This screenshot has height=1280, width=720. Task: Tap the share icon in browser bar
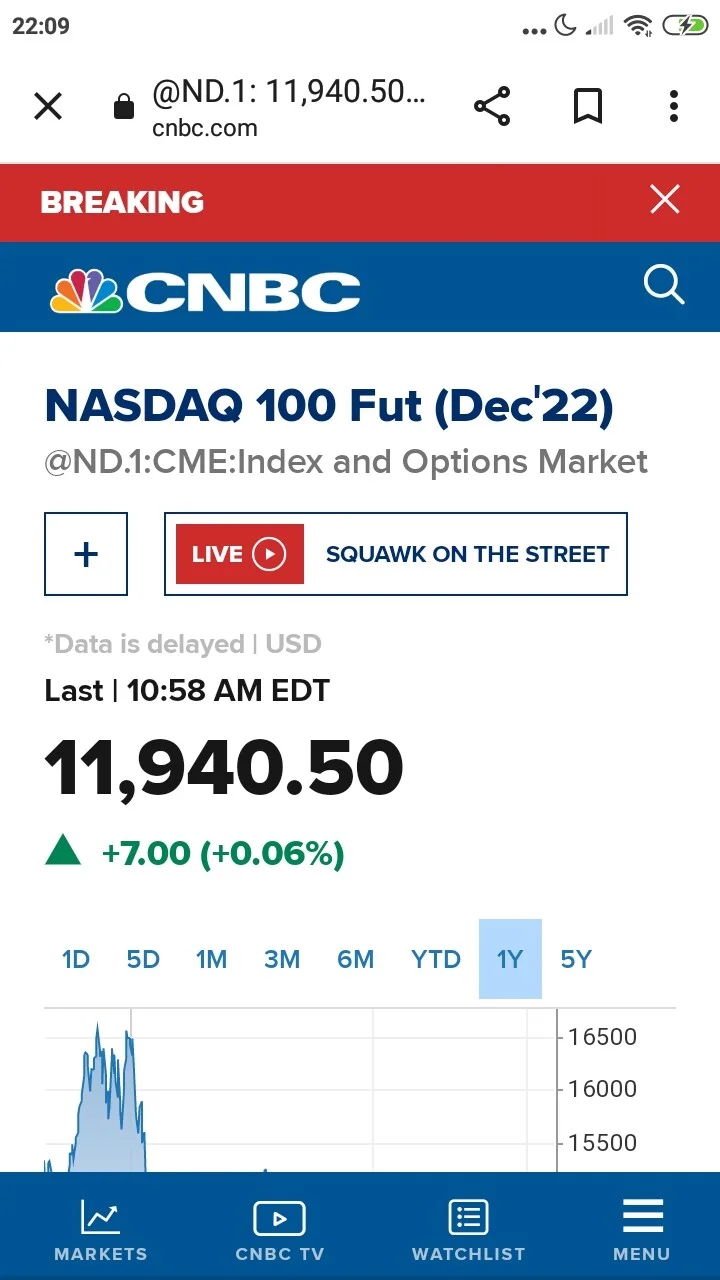click(491, 106)
